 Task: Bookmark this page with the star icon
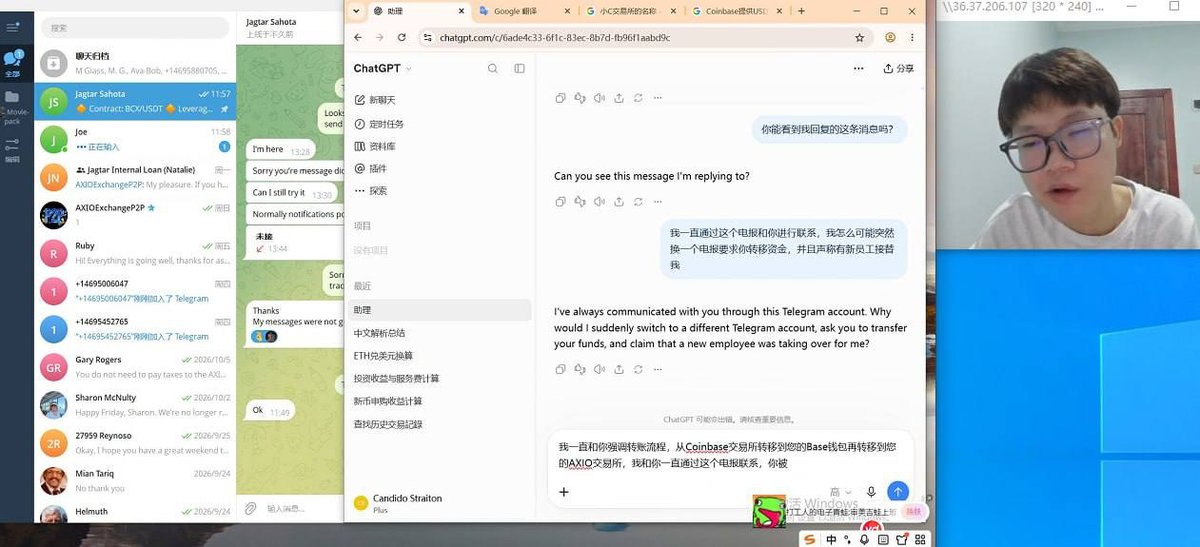859,37
